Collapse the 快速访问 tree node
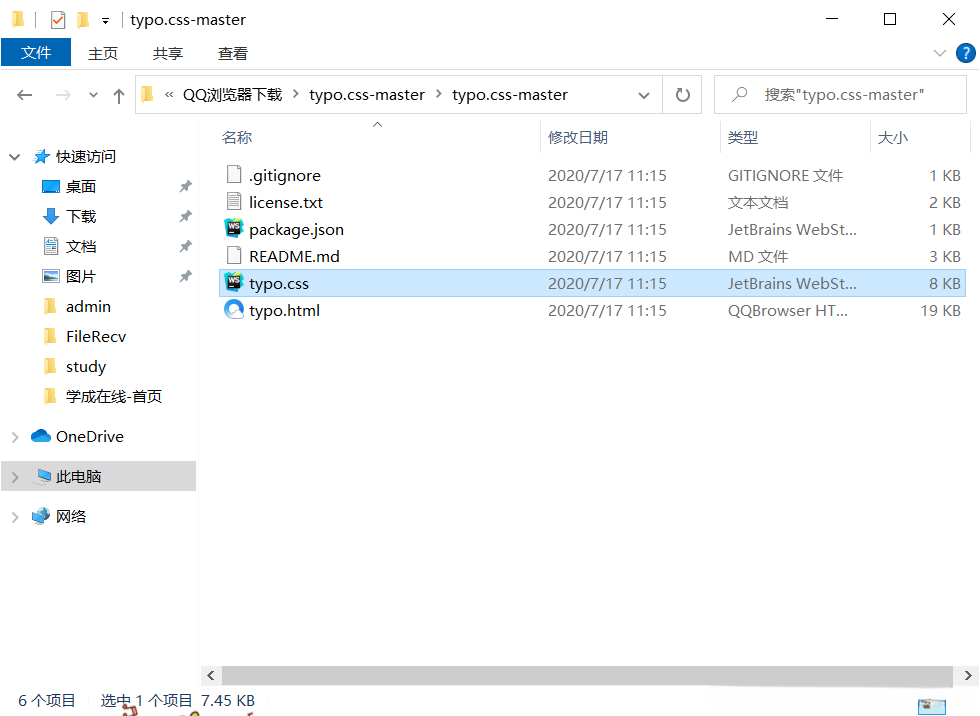Screen dimensions: 980x716 (15, 157)
